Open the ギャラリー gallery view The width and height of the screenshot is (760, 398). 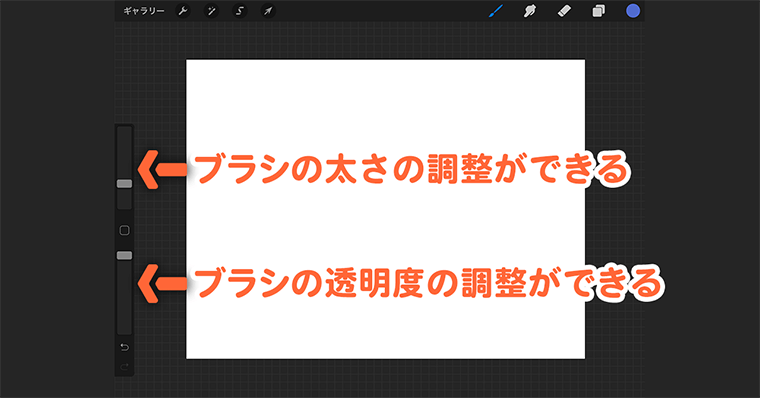pos(143,11)
